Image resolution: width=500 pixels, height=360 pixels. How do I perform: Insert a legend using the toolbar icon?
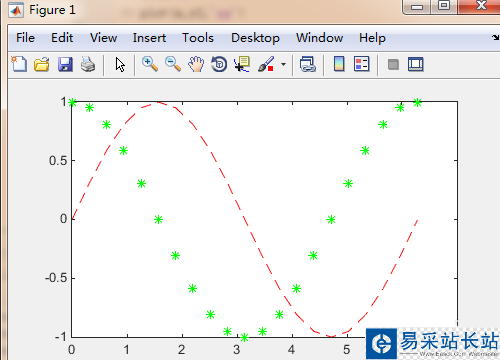362,64
